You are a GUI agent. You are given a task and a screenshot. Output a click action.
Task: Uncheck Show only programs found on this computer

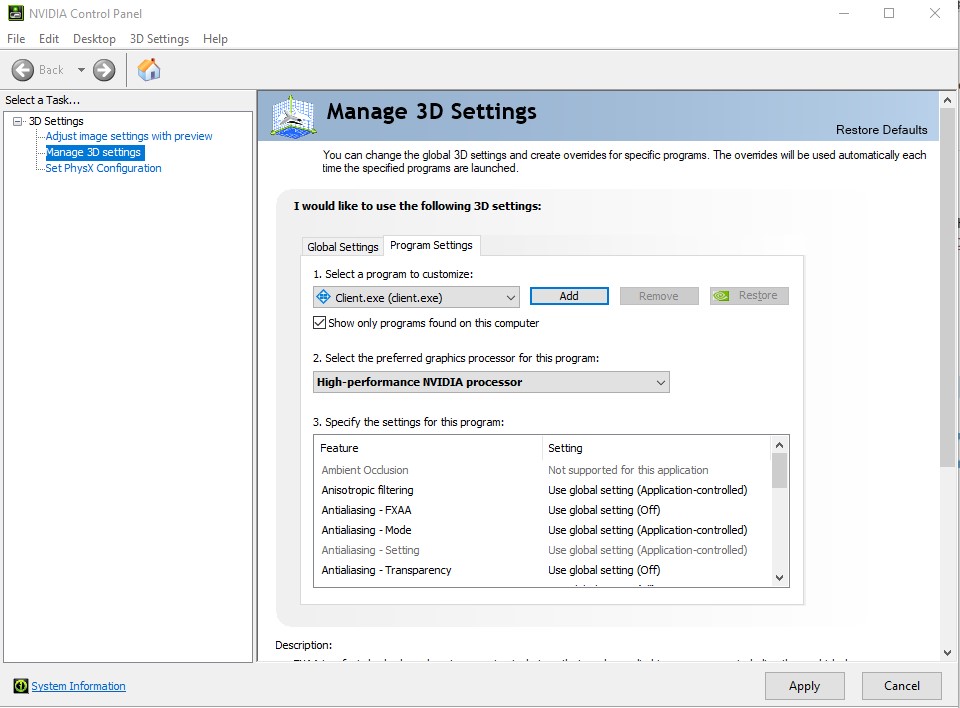click(320, 322)
